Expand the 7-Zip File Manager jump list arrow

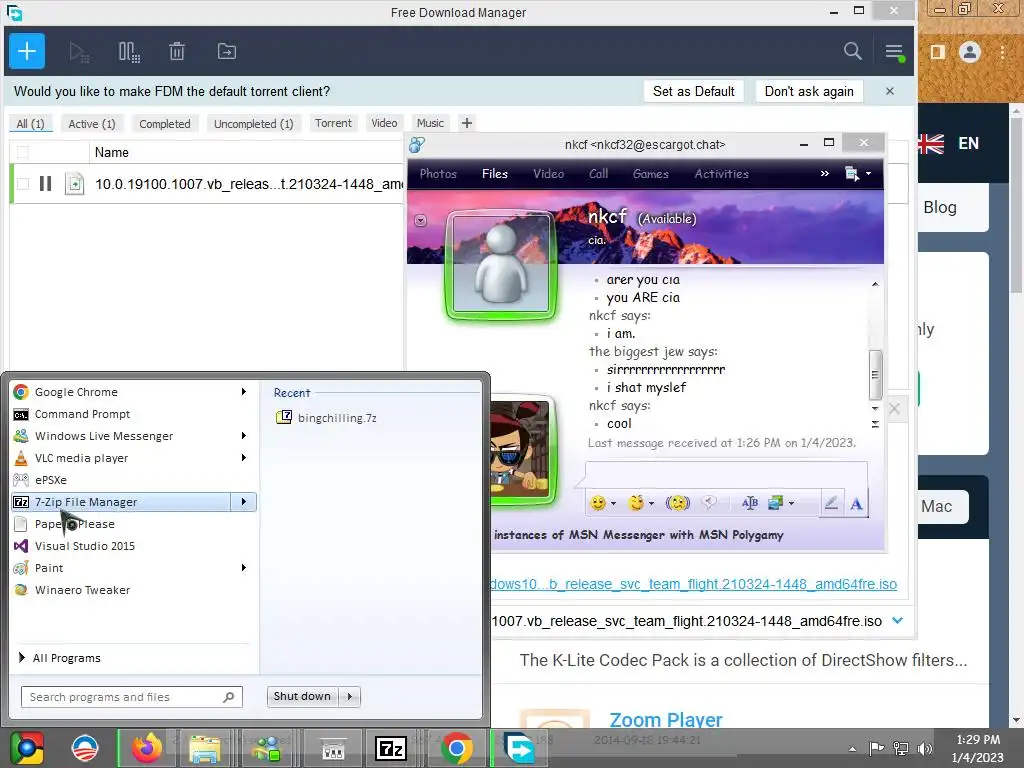(x=243, y=502)
